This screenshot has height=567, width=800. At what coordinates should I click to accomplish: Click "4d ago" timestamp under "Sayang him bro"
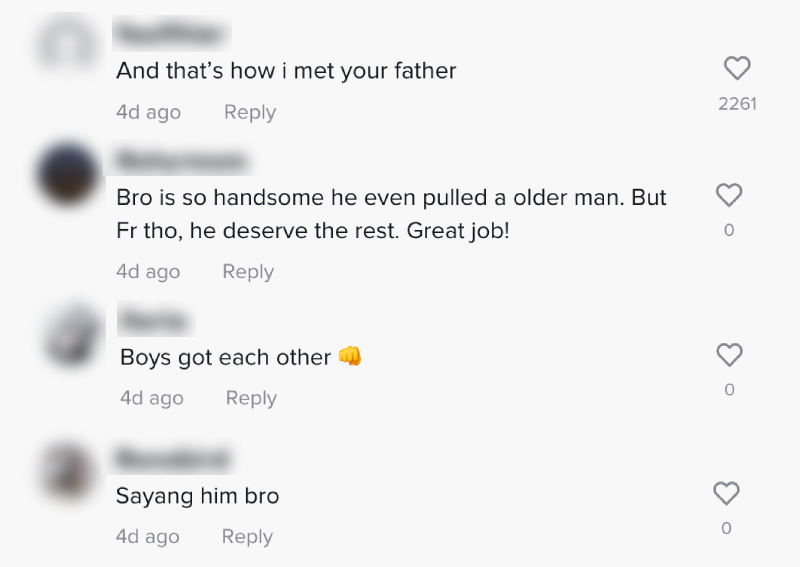[x=148, y=536]
